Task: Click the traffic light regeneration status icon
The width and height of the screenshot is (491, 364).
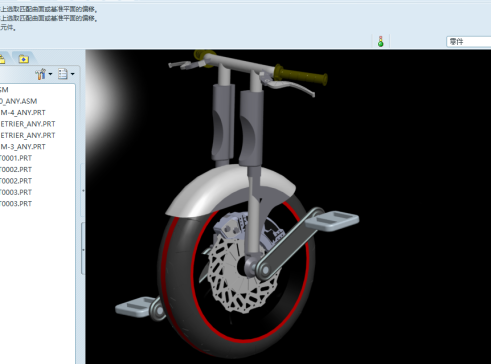Action: click(x=381, y=41)
